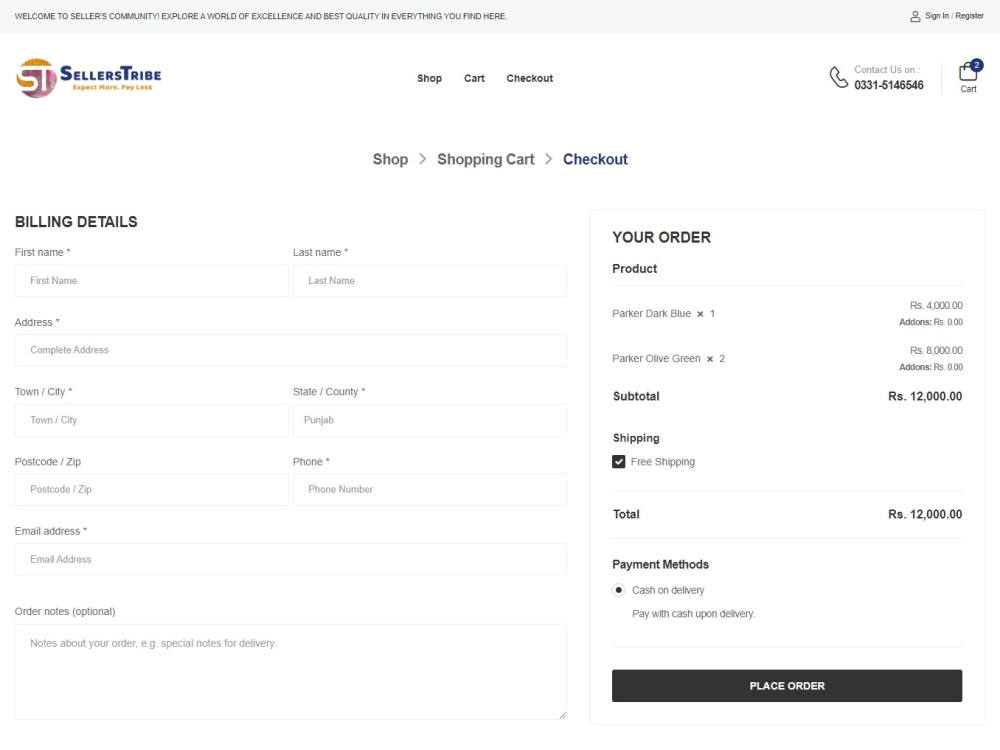Open Sign In / Register link
This screenshot has width=1000, height=750.
pos(954,16)
